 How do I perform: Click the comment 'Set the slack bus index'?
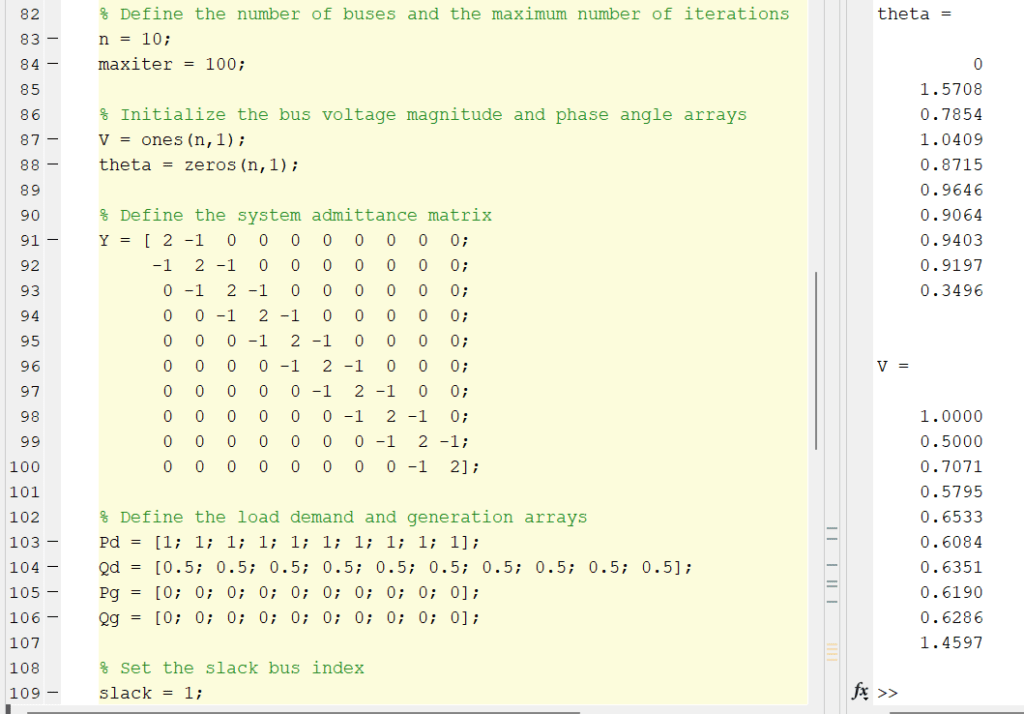tap(242, 668)
